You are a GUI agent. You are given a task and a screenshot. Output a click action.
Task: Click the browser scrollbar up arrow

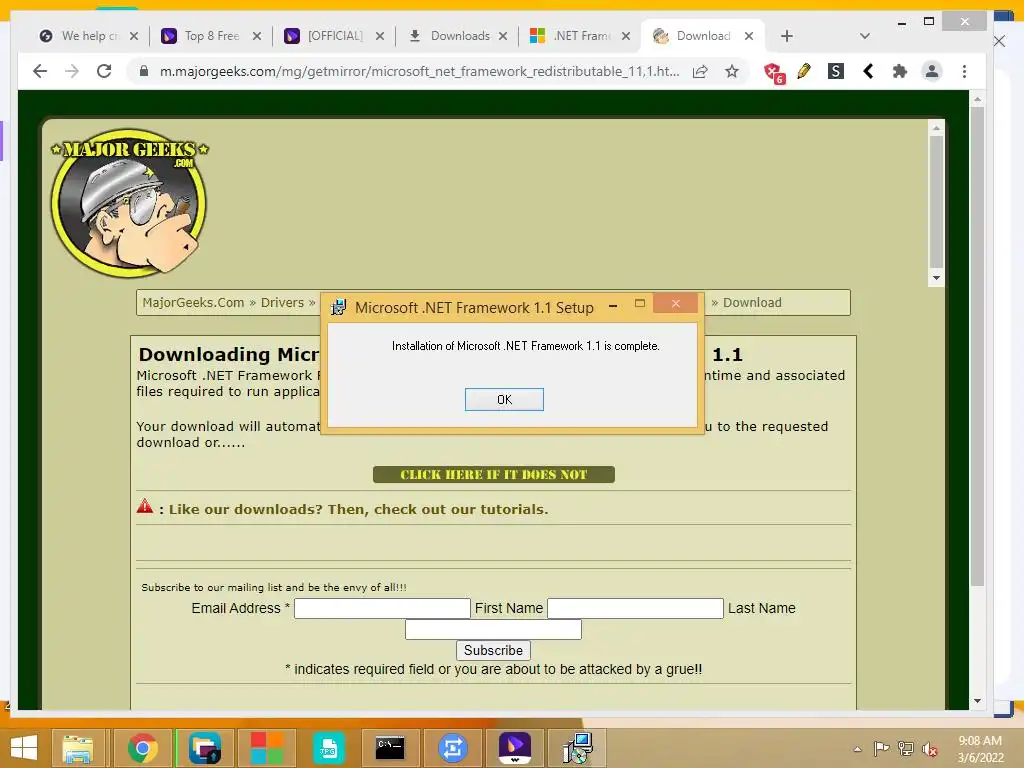coord(977,99)
